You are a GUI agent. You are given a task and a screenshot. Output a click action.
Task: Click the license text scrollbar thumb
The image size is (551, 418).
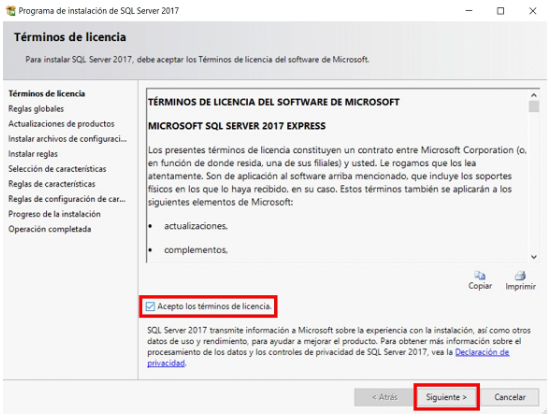tap(534, 106)
